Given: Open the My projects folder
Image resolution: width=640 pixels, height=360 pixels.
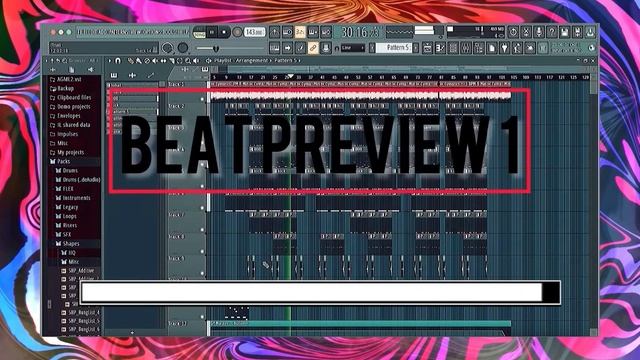Looking at the screenshot, I should pos(67,152).
